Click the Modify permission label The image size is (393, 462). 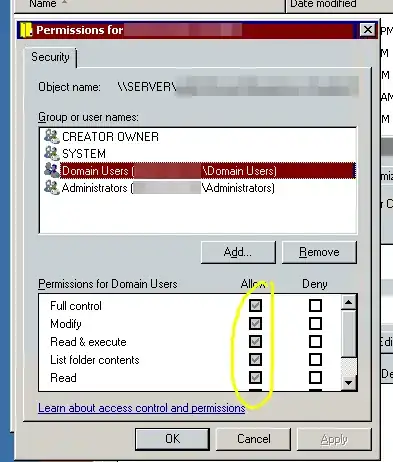[x=66, y=324]
